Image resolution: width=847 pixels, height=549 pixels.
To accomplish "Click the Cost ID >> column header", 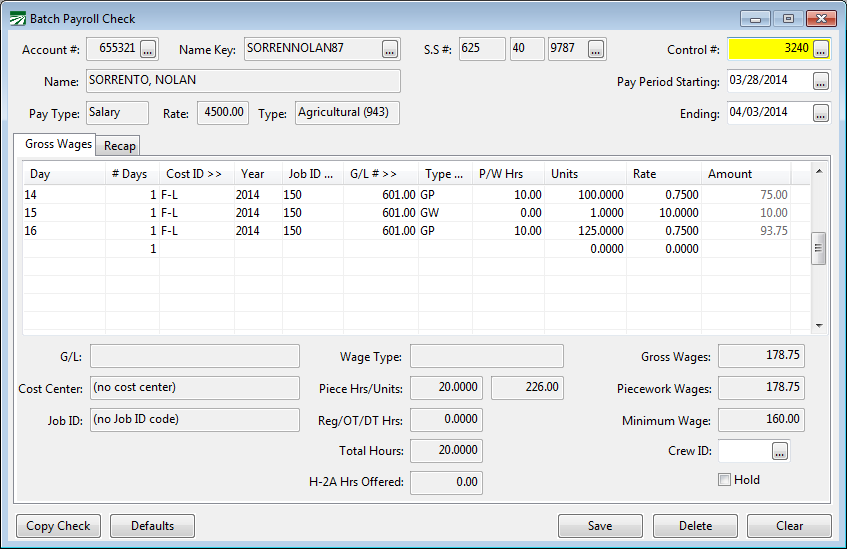I will click(x=197, y=174).
